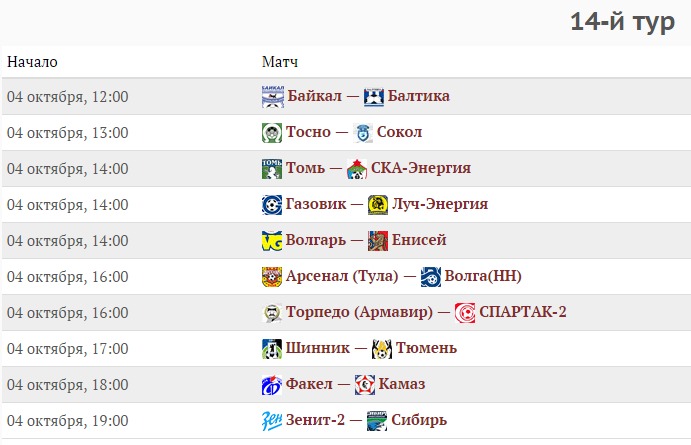Click the Тюмень team logo icon
691x445 pixels.
[x=381, y=349]
